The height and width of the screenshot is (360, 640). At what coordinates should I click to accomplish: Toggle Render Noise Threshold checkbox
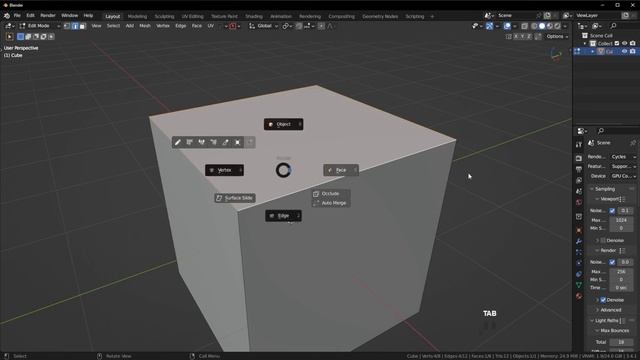(x=612, y=262)
